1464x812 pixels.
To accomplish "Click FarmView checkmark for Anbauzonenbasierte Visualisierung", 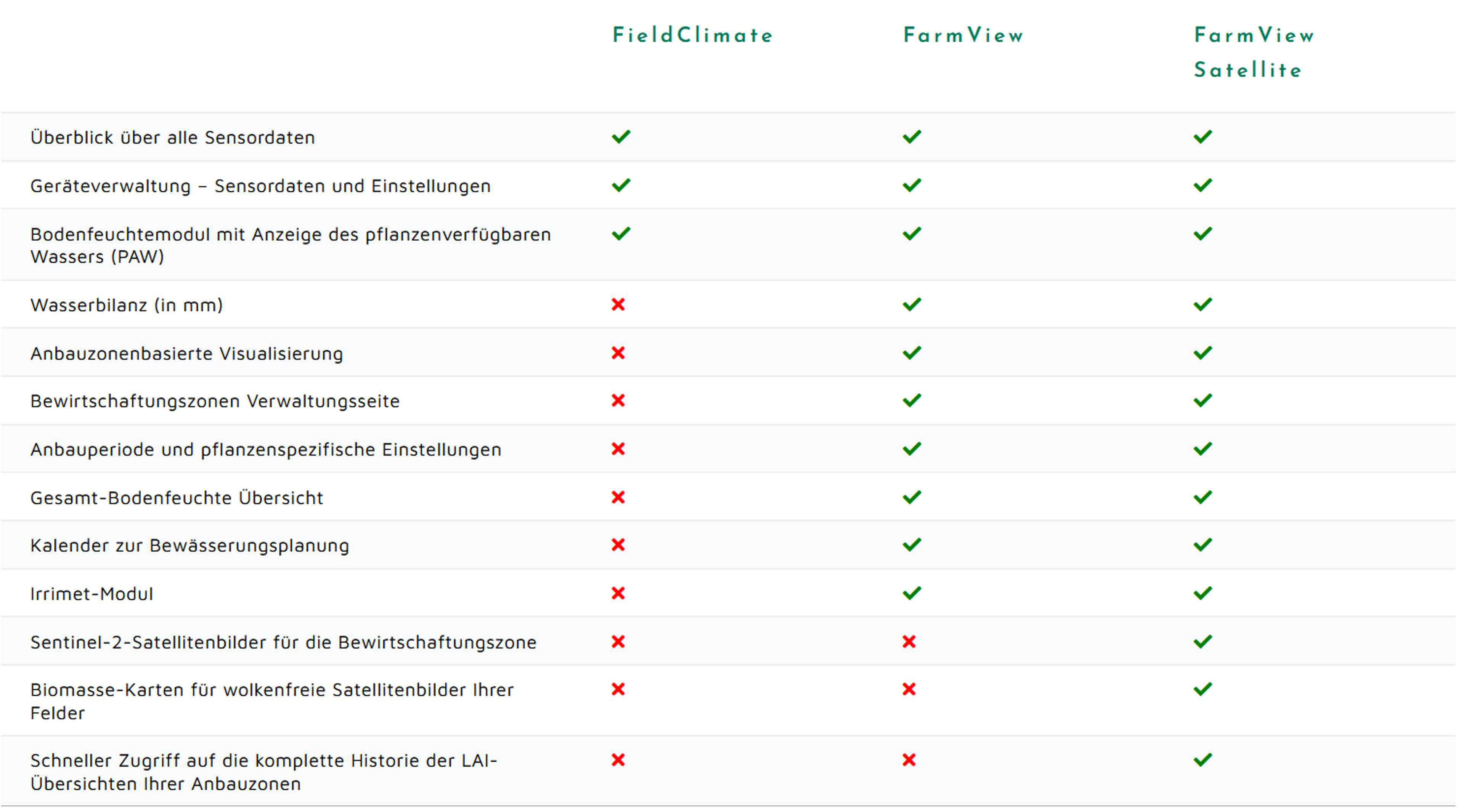I will [x=912, y=353].
